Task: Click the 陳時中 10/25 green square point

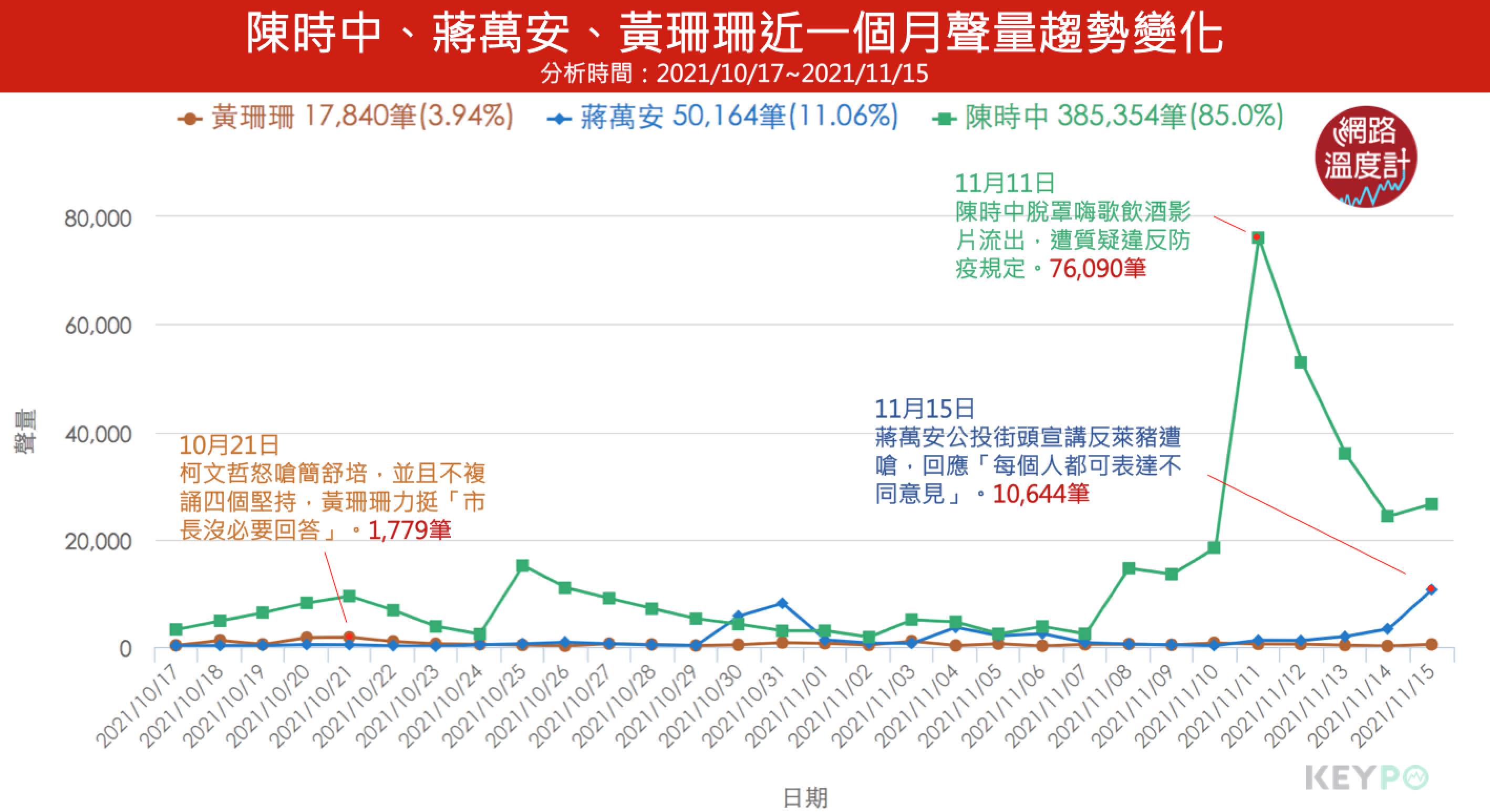Action: (522, 565)
